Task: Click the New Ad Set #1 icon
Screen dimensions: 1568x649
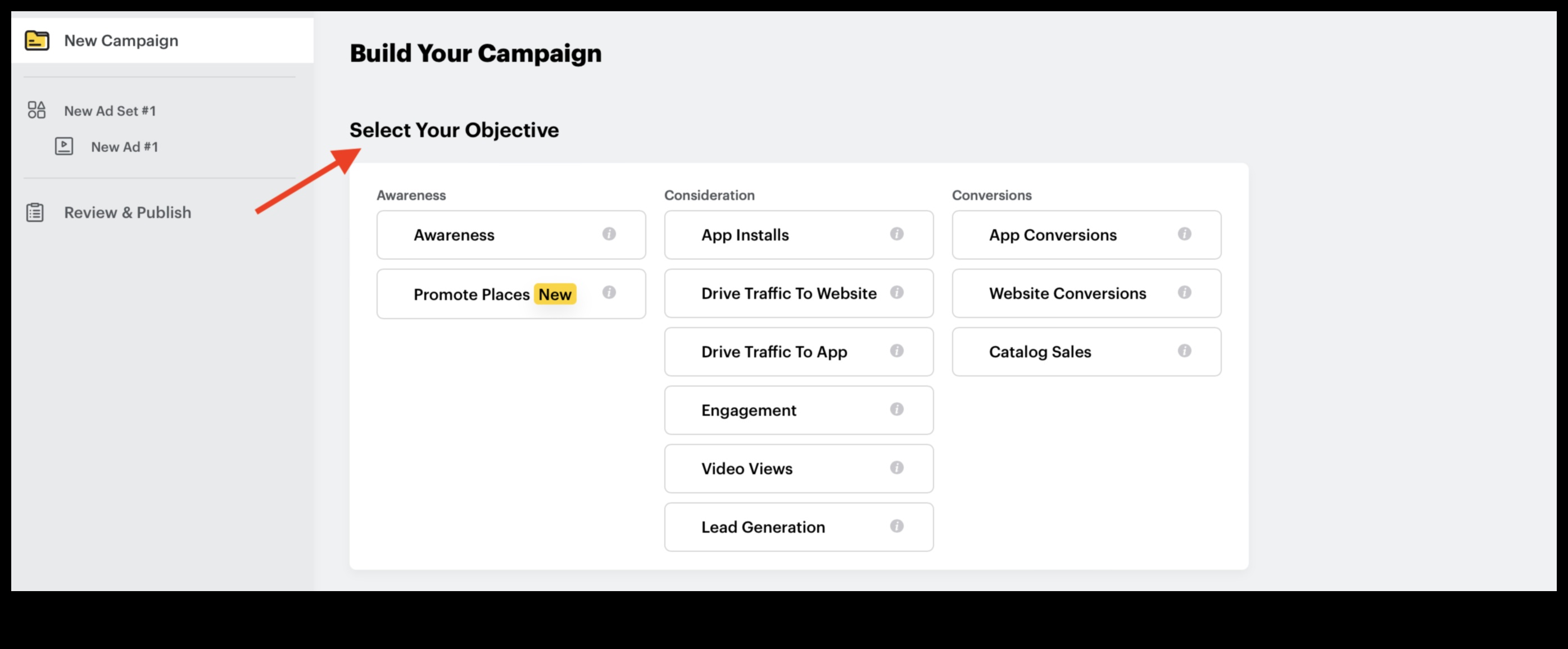Action: [37, 110]
